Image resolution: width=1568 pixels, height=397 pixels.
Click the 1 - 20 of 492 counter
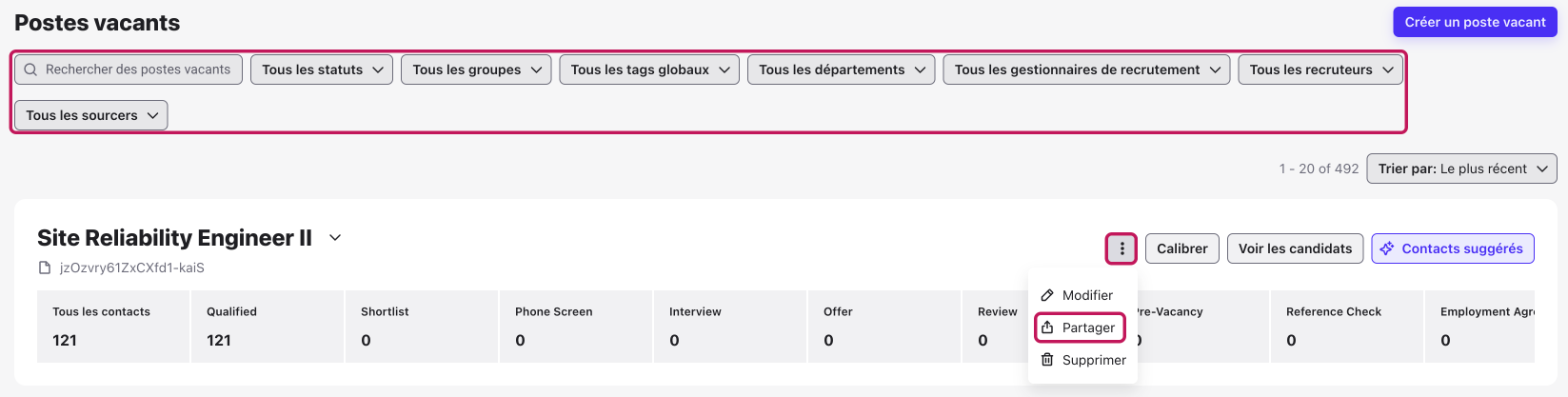coord(1318,169)
